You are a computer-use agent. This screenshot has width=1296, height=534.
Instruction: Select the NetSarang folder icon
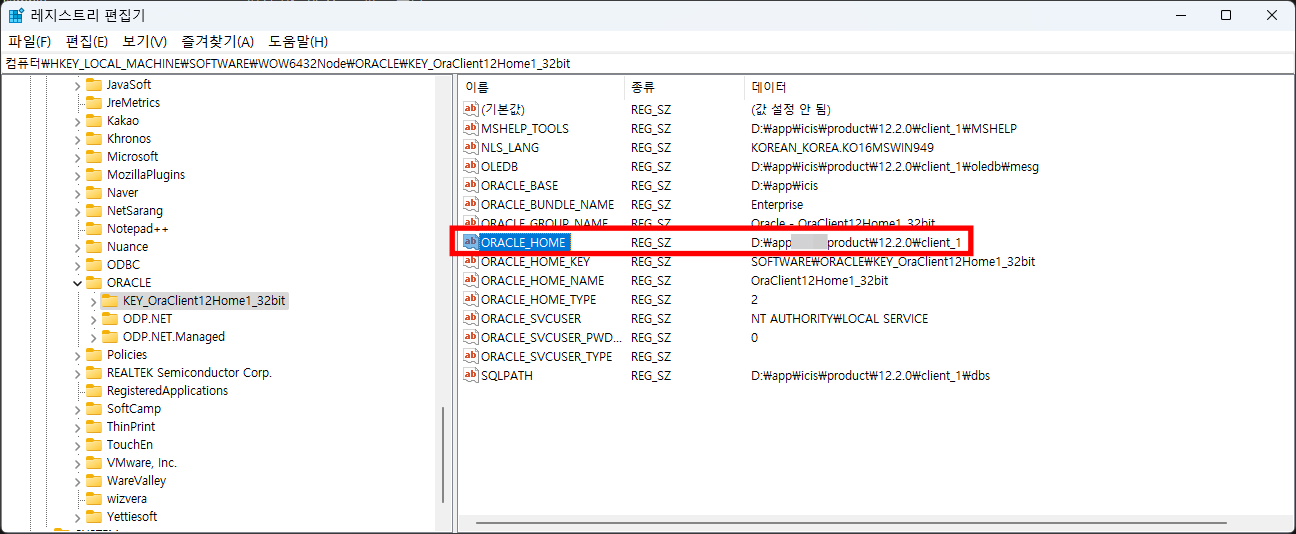[94, 211]
